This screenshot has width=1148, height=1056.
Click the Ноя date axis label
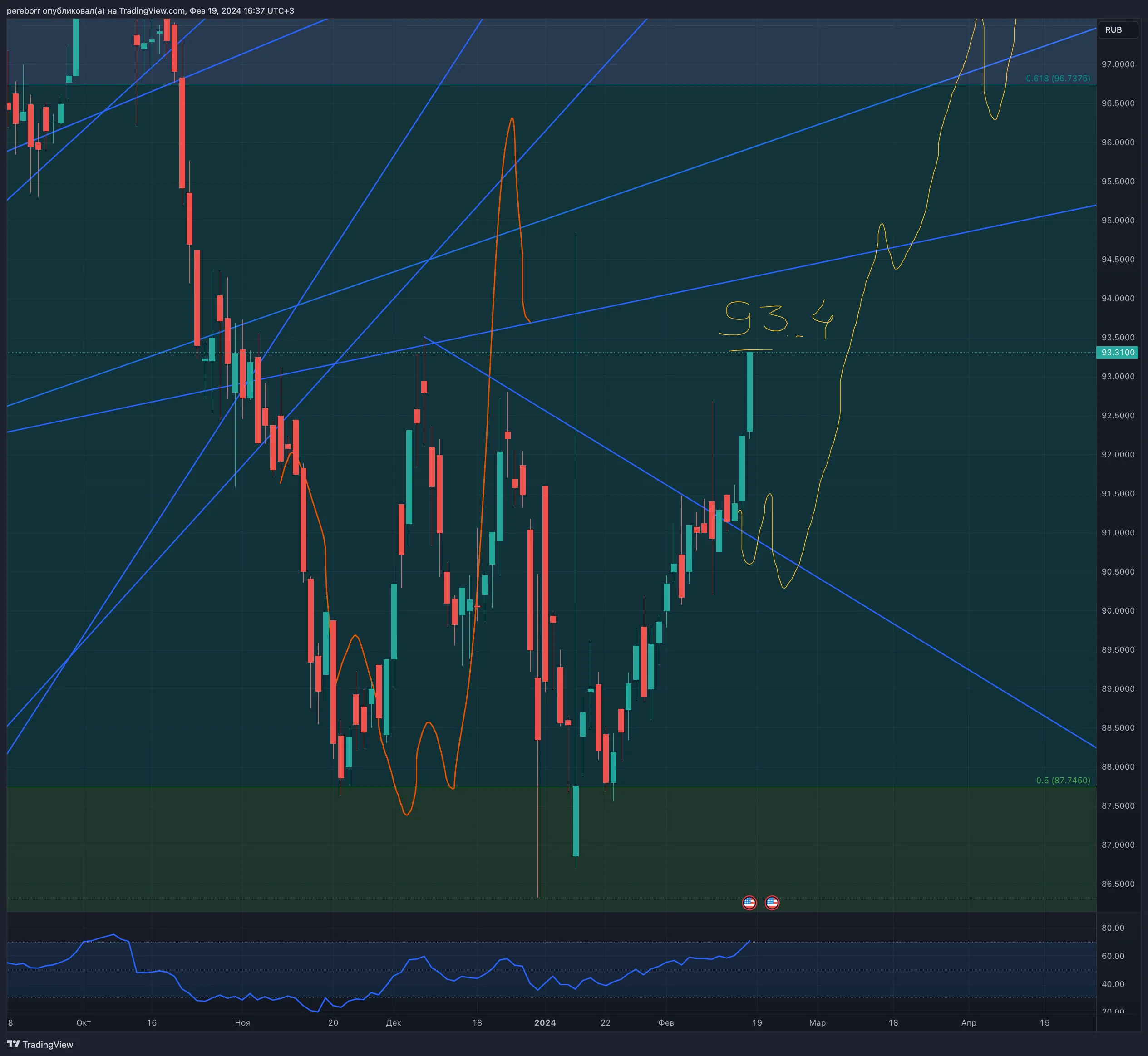[x=242, y=1022]
